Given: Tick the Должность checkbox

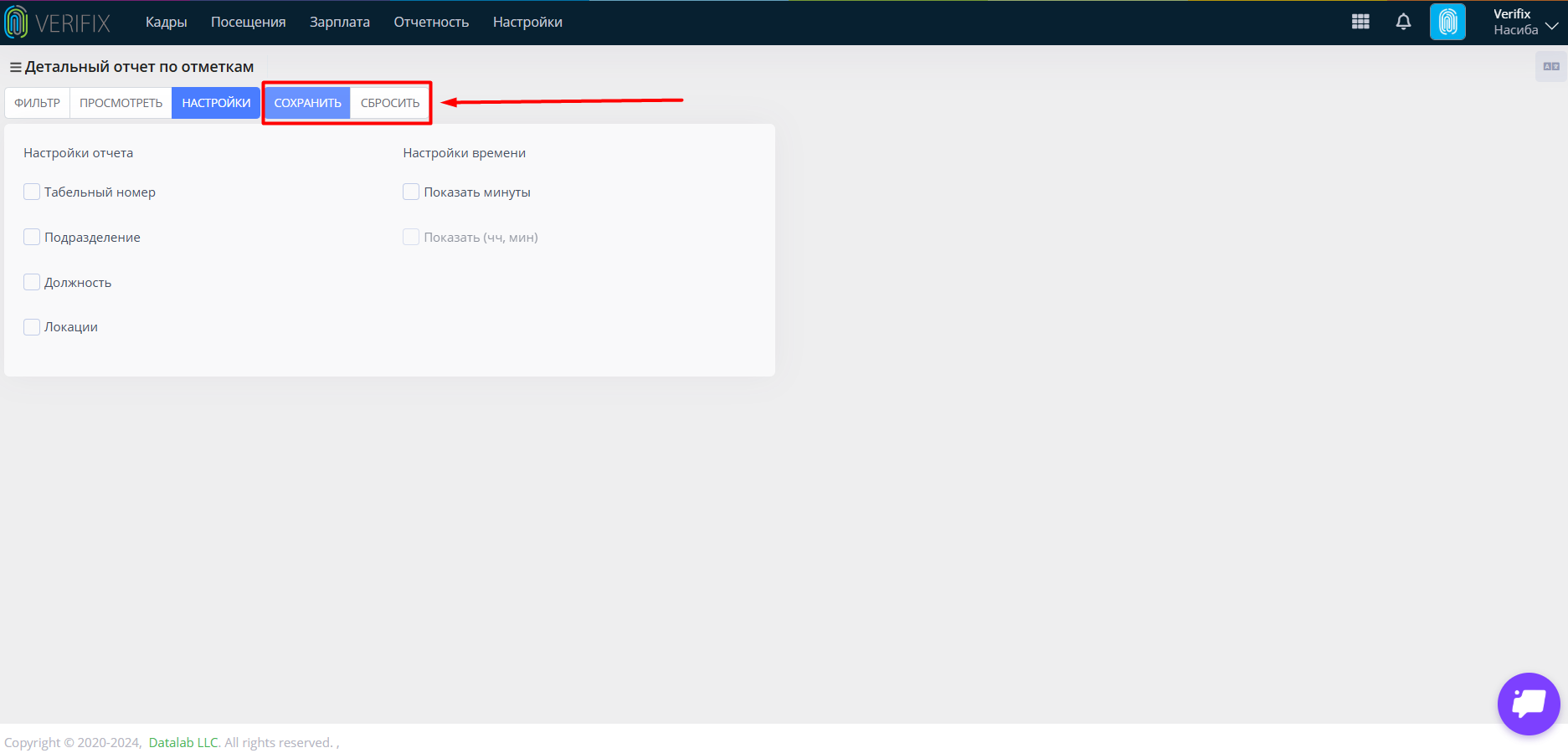Looking at the screenshot, I should (x=32, y=282).
